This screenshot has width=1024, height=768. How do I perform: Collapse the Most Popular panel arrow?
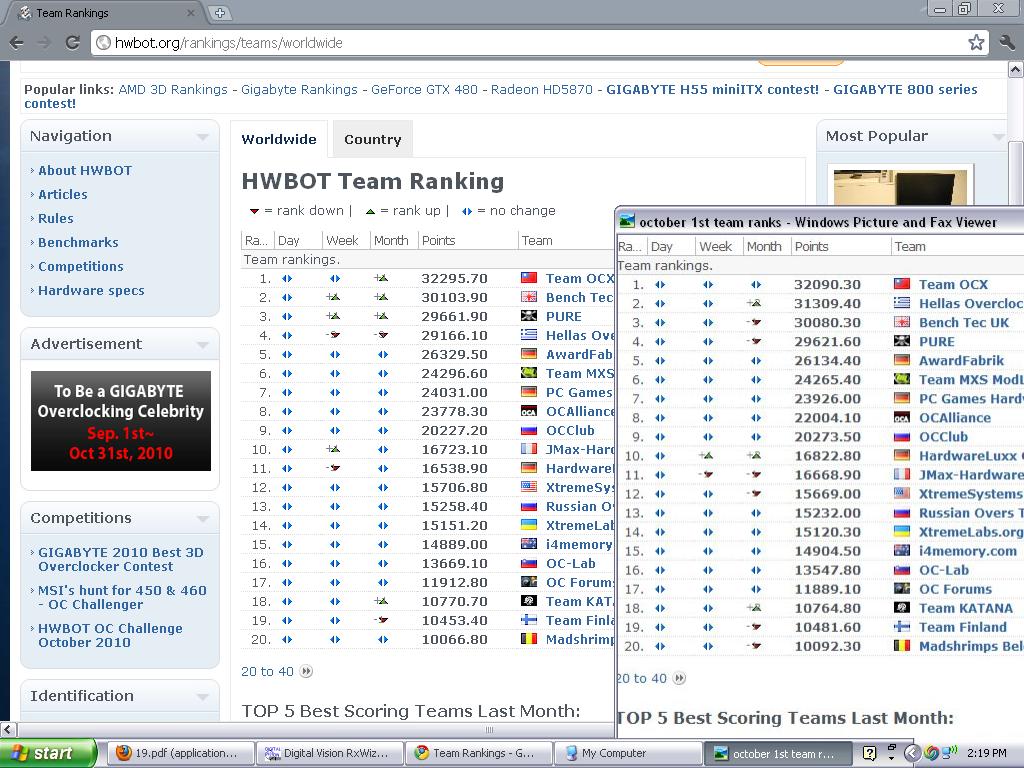pos(997,137)
